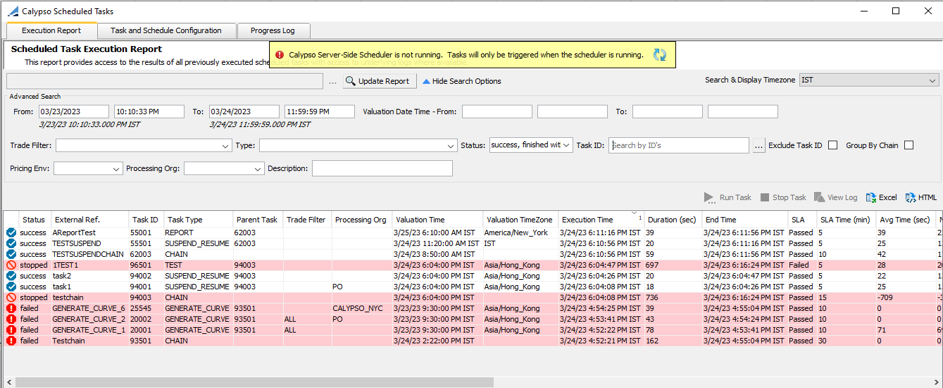943x388 pixels.
Task: Click the Run Task play icon
Action: pos(710,197)
